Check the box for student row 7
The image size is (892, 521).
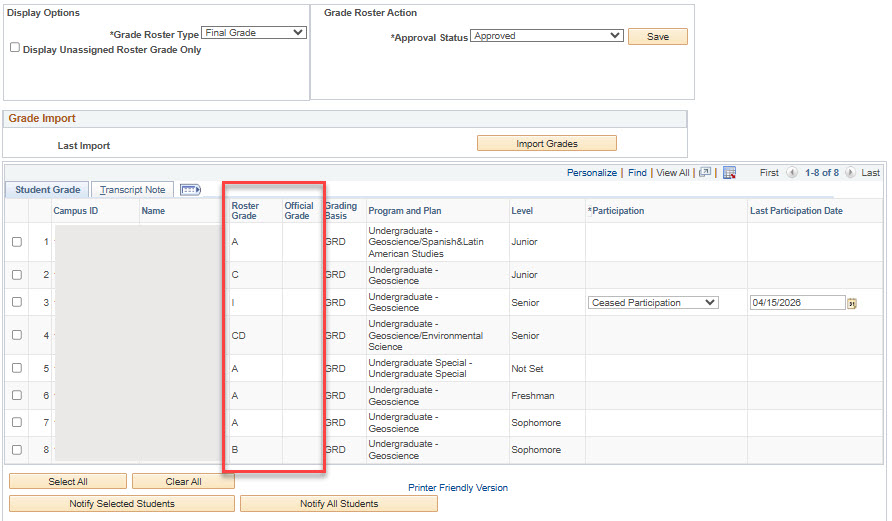17,423
